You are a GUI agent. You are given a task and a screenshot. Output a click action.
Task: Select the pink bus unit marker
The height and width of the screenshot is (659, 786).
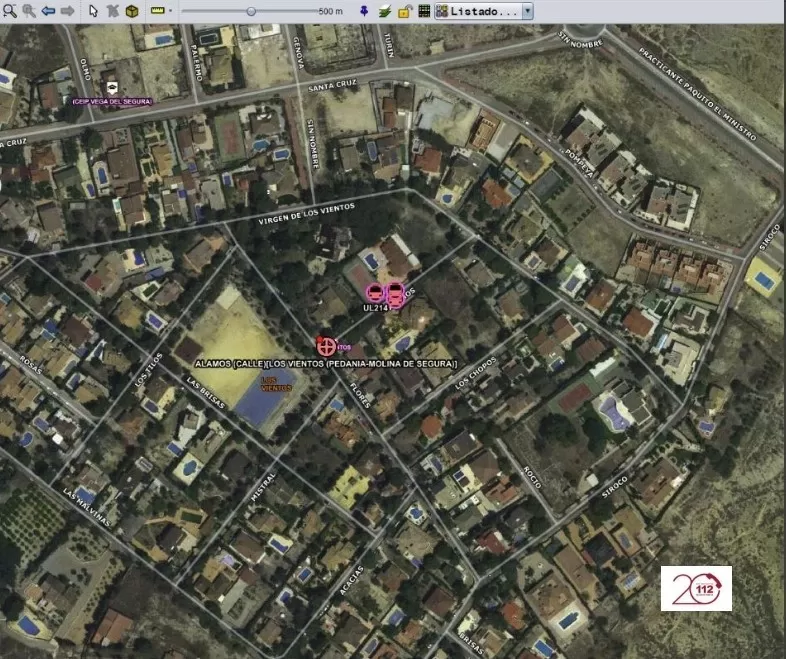pos(395,294)
